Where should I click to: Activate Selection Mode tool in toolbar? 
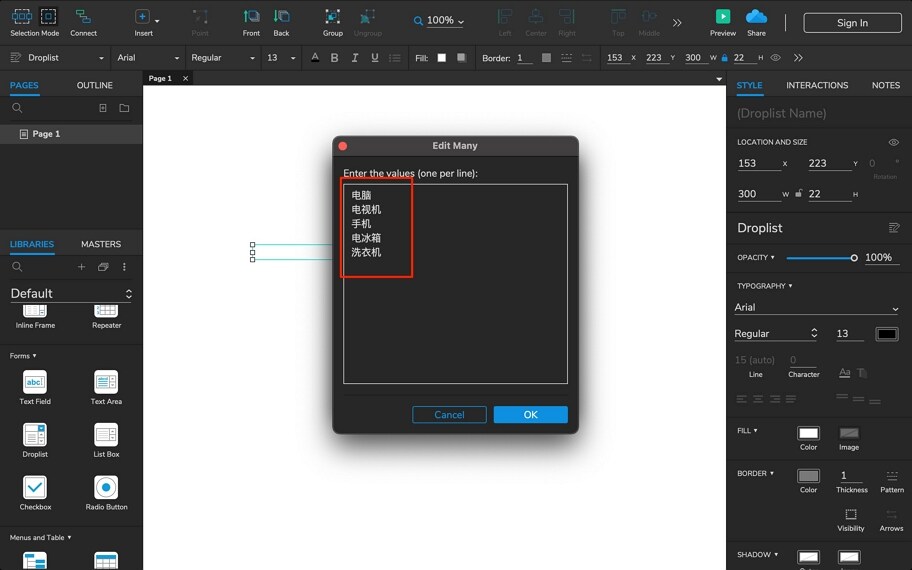point(34,23)
